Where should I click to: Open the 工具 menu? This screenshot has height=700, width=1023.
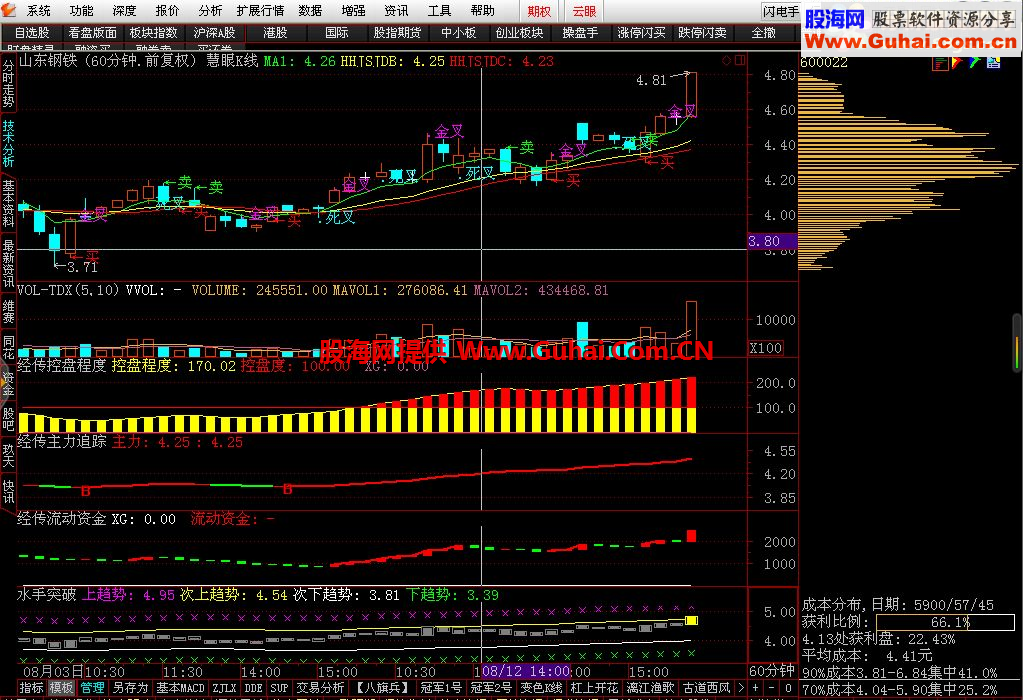[x=439, y=10]
